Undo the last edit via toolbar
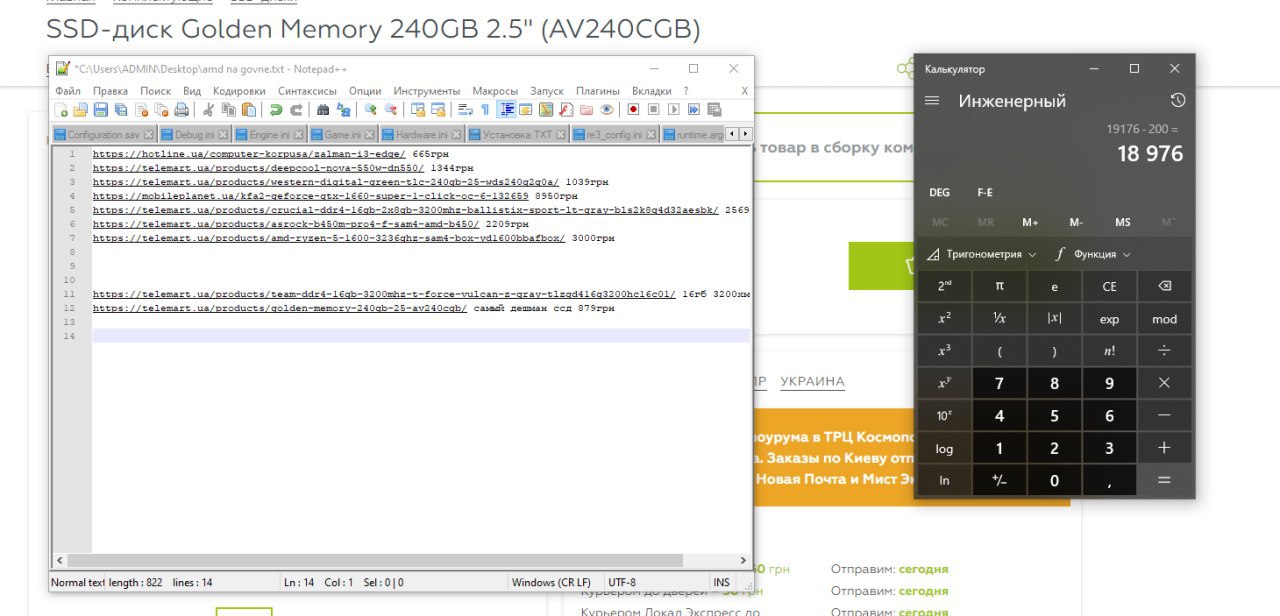Image resolution: width=1280 pixels, height=616 pixels. 276,110
